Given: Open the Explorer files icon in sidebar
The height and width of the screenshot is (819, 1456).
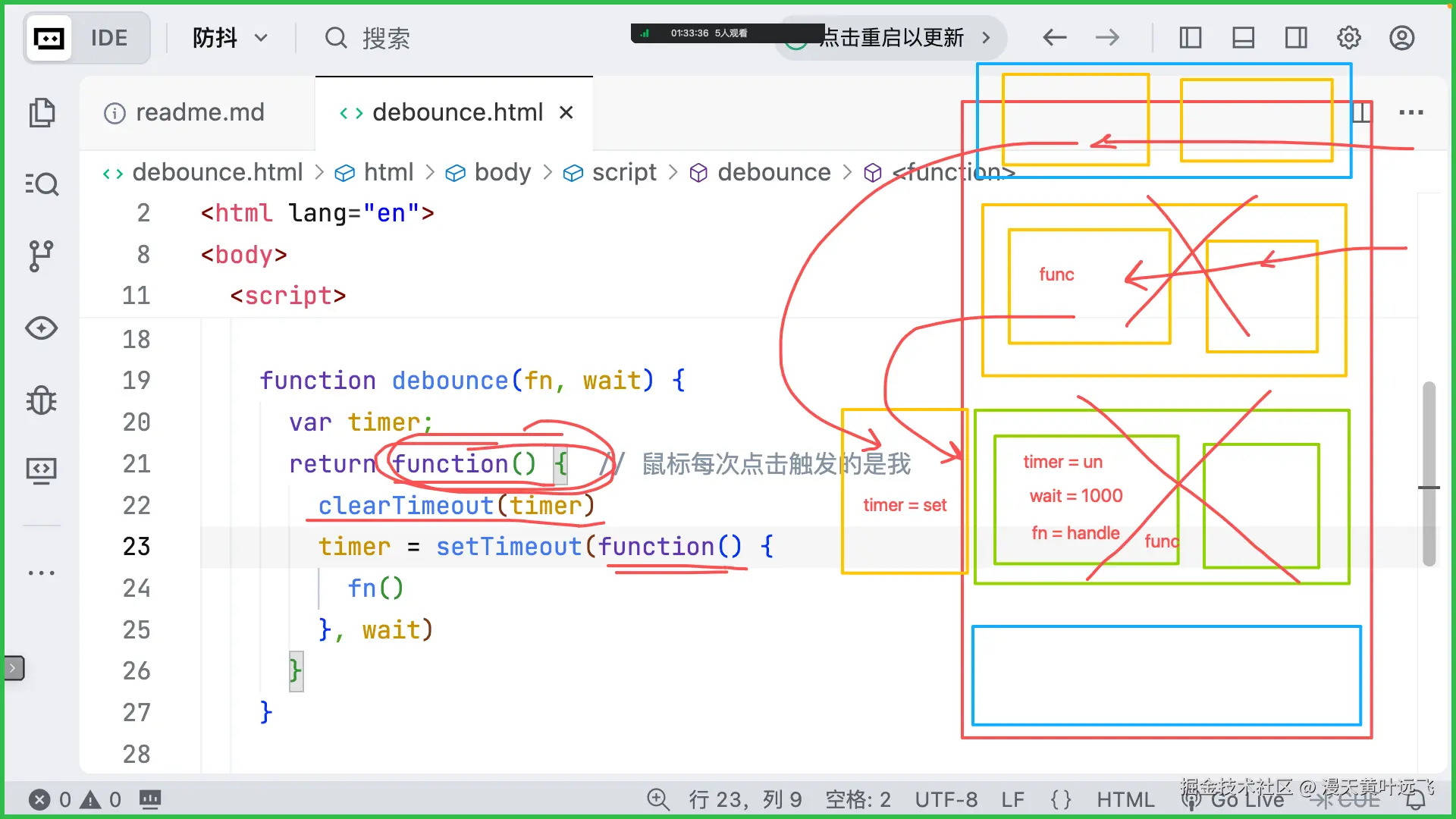Looking at the screenshot, I should 42,113.
